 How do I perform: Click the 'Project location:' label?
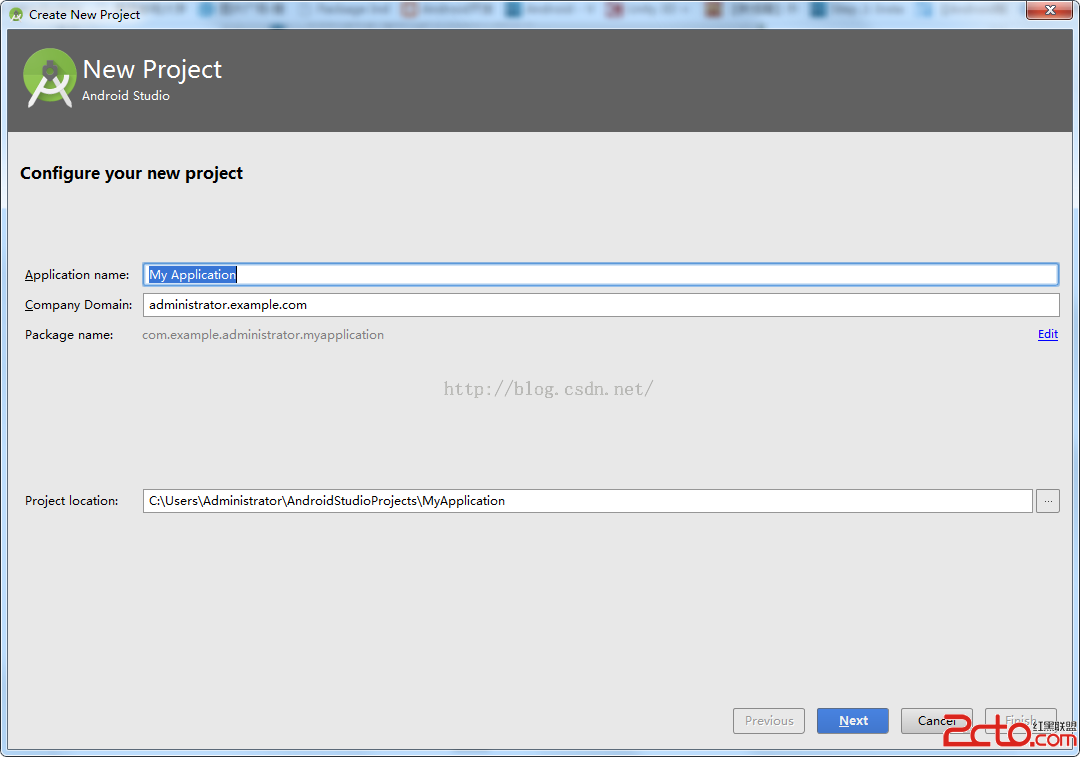72,501
